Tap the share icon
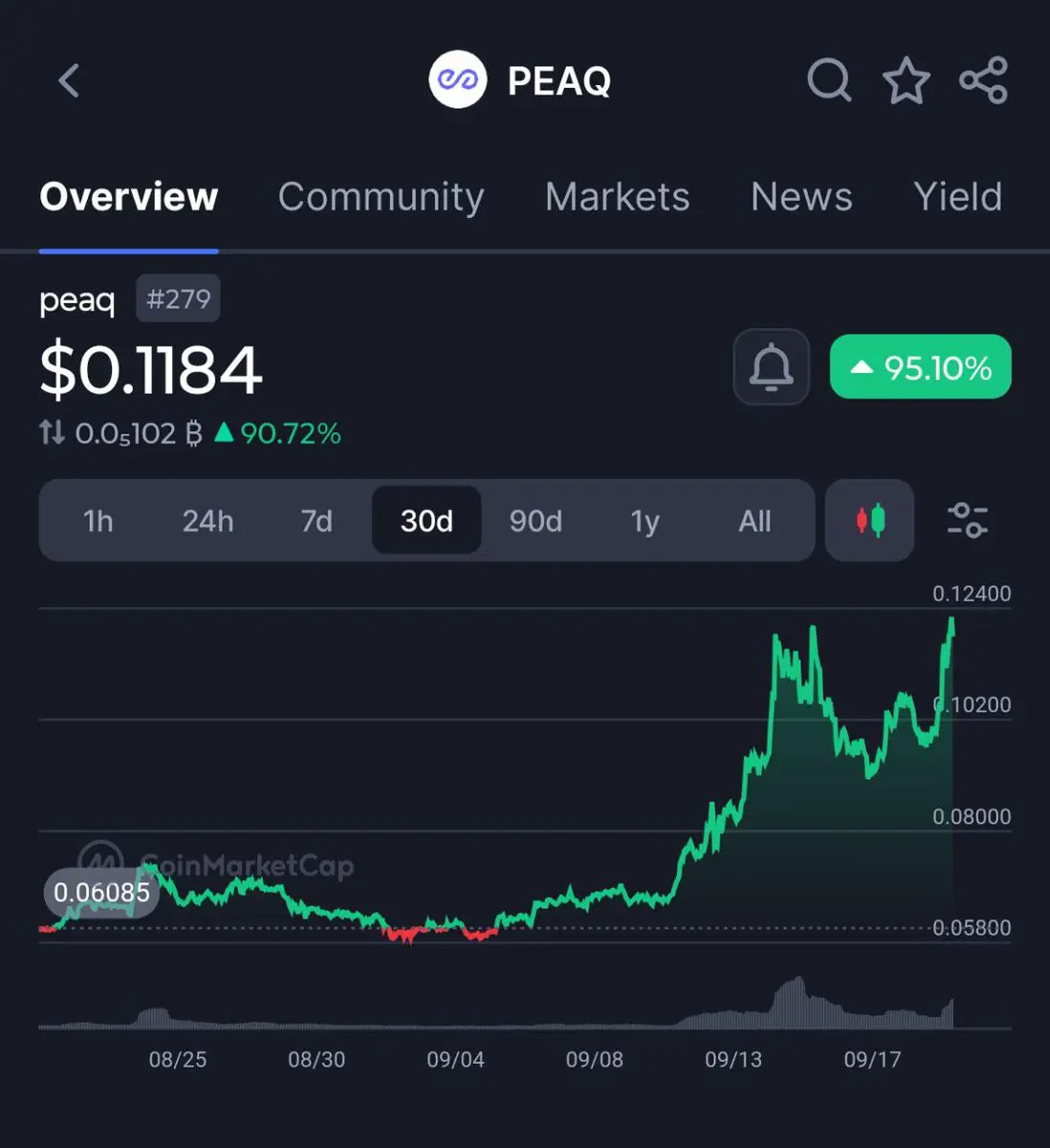 coord(984,80)
